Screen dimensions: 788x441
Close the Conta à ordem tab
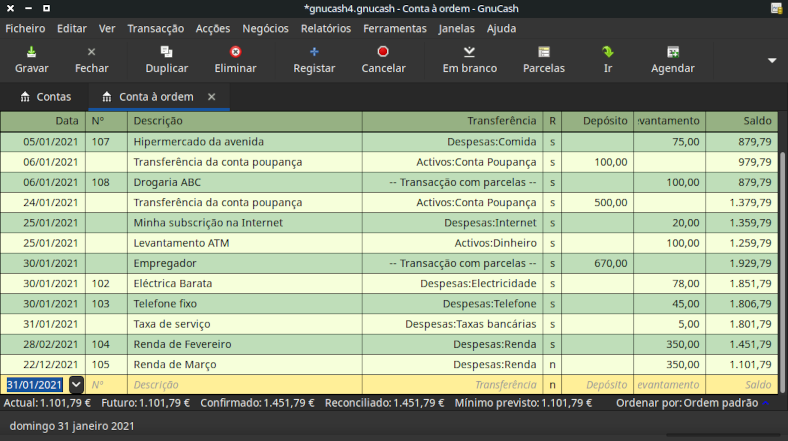click(212, 97)
